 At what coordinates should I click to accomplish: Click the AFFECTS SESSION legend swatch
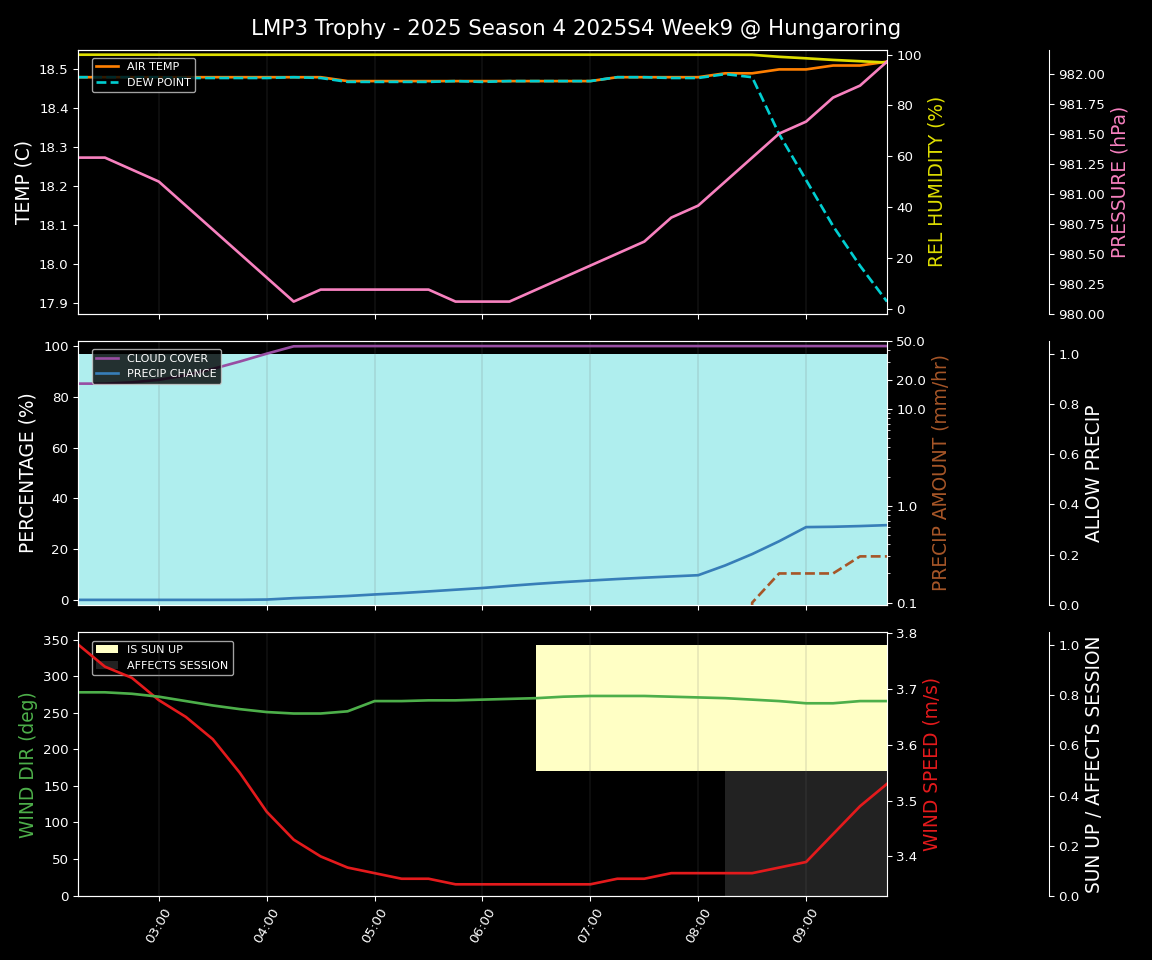[x=108, y=666]
